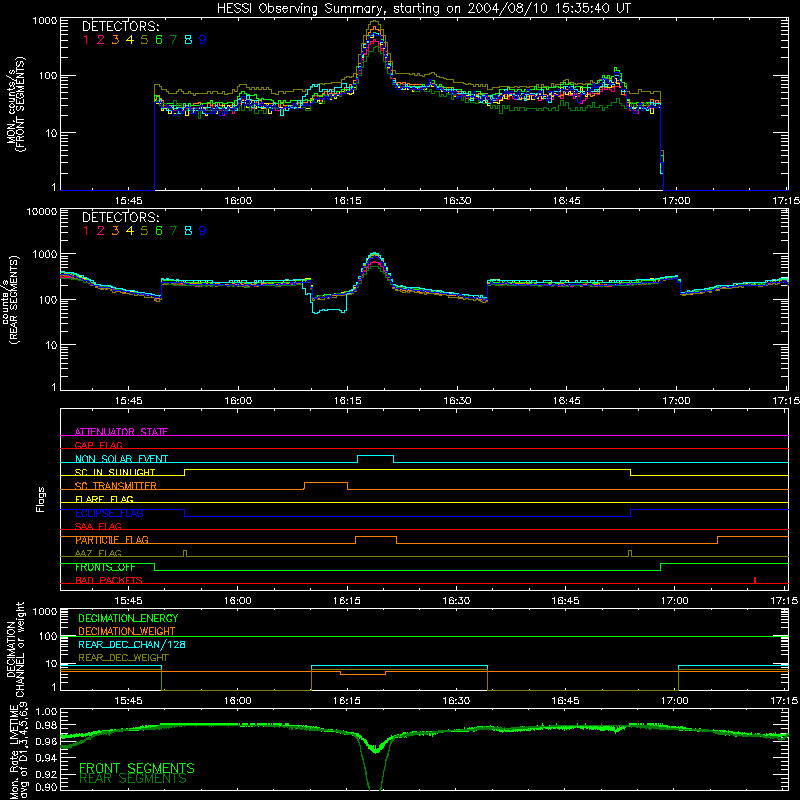Click the 0.90 tick on livetime axis
Viewport: 800px width, 800px height.
(47, 788)
